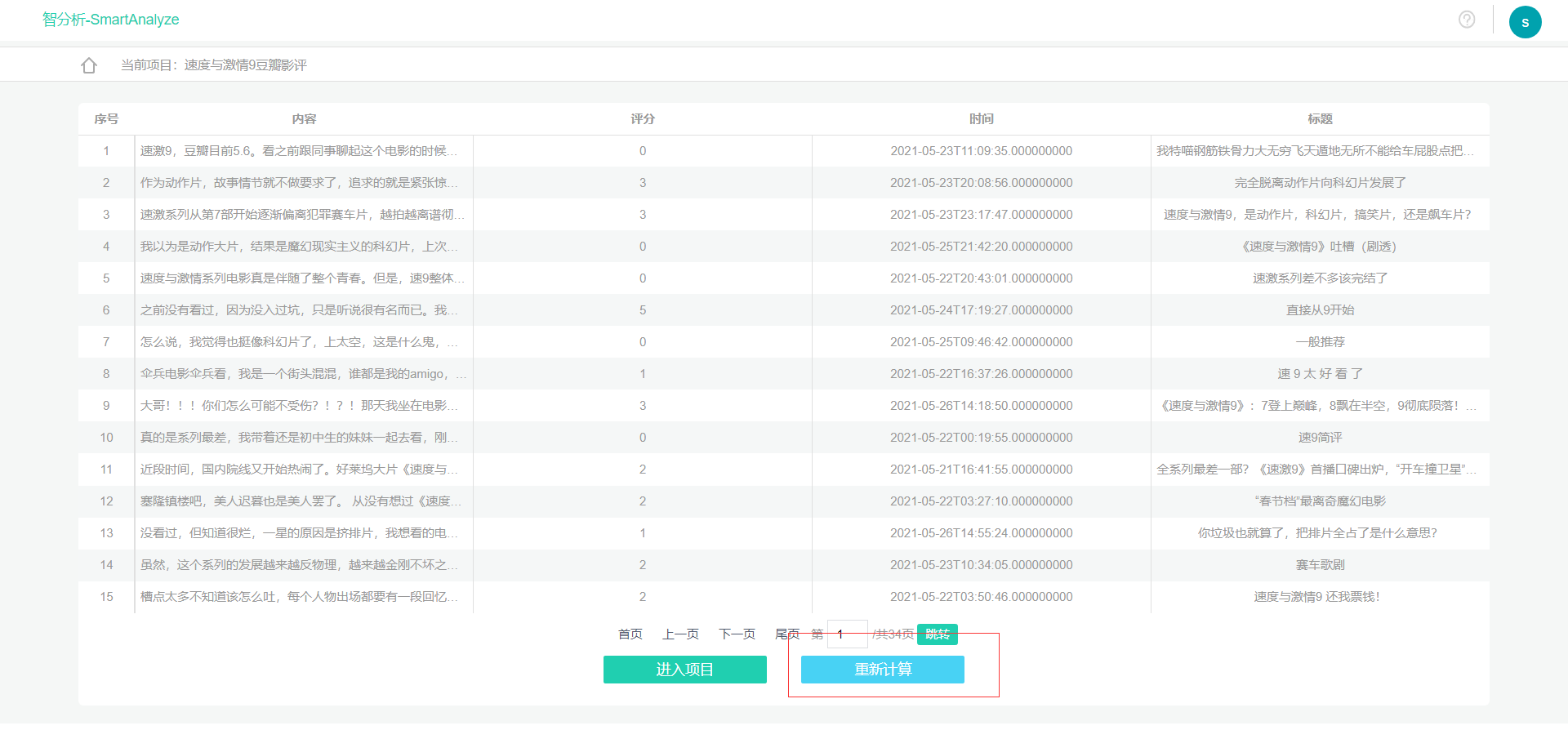Select content cell starting 没看过，但知道很烂
The image size is (1568, 730).
click(x=304, y=533)
